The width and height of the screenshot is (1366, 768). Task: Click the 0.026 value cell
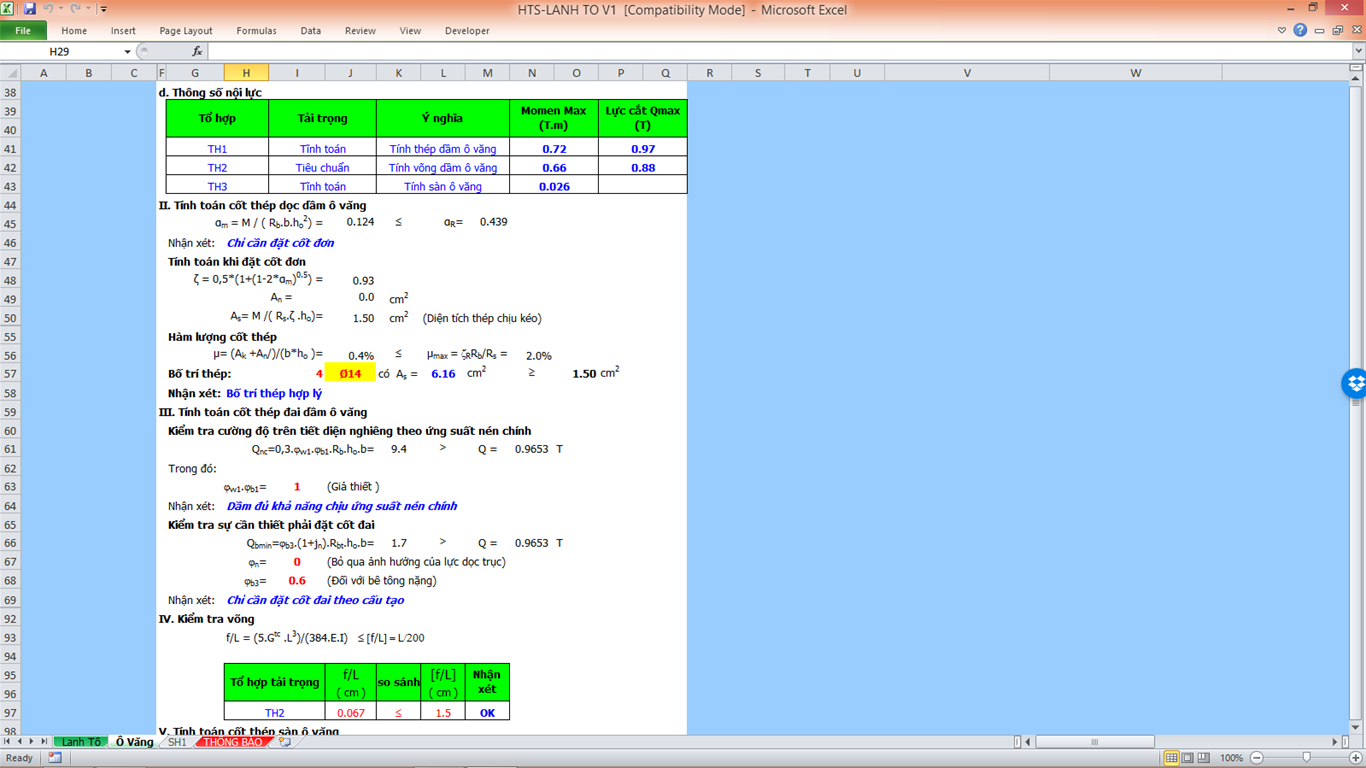[x=554, y=187]
